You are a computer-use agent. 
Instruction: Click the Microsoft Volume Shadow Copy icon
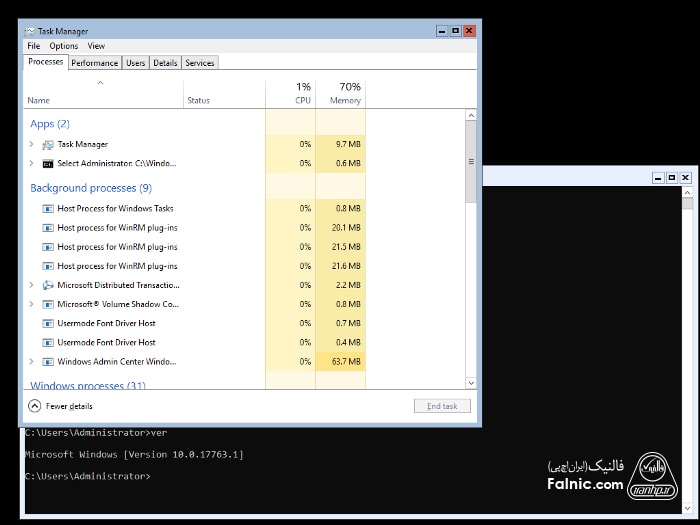click(48, 304)
